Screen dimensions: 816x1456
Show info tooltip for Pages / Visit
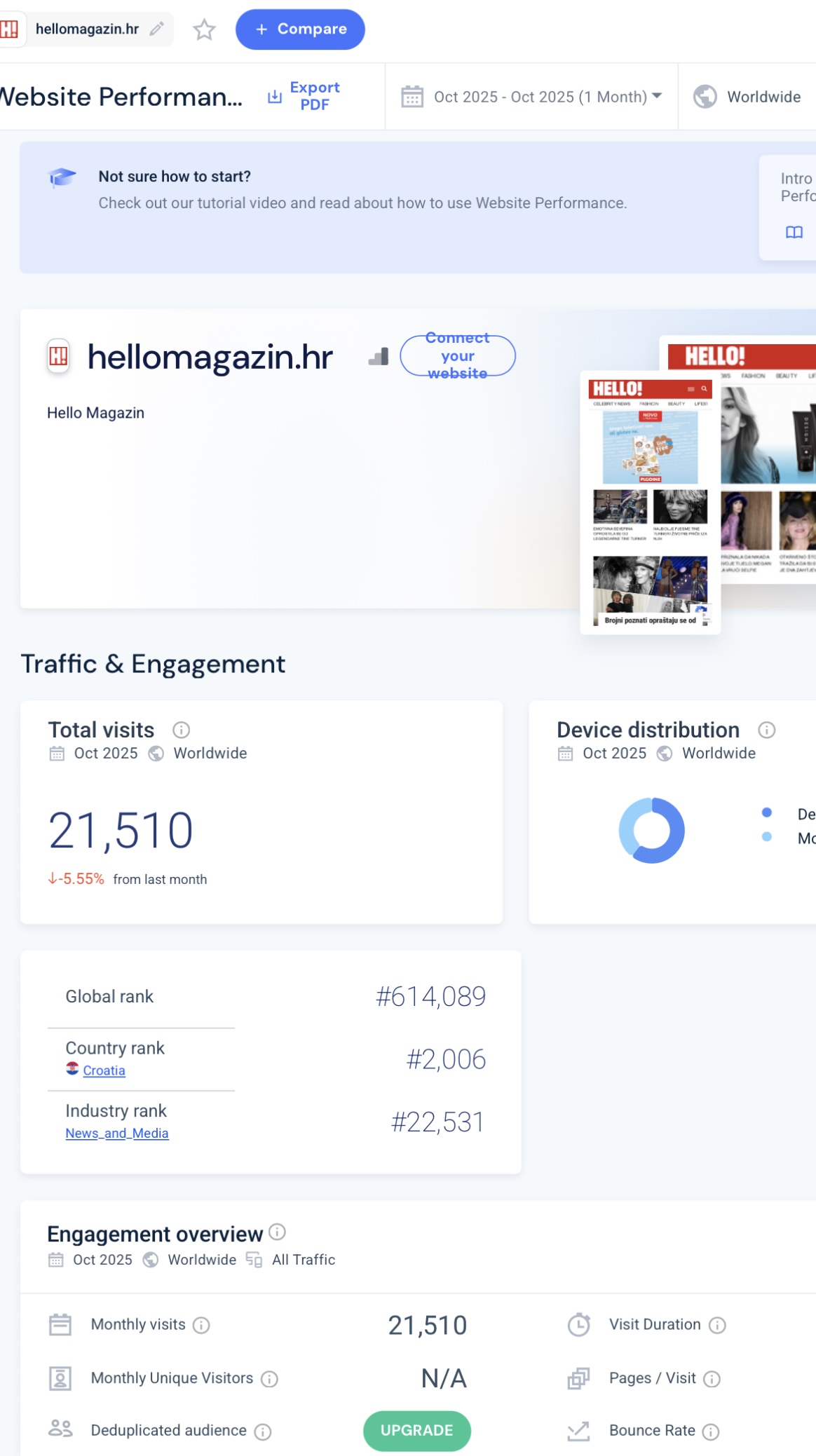coord(712,1379)
